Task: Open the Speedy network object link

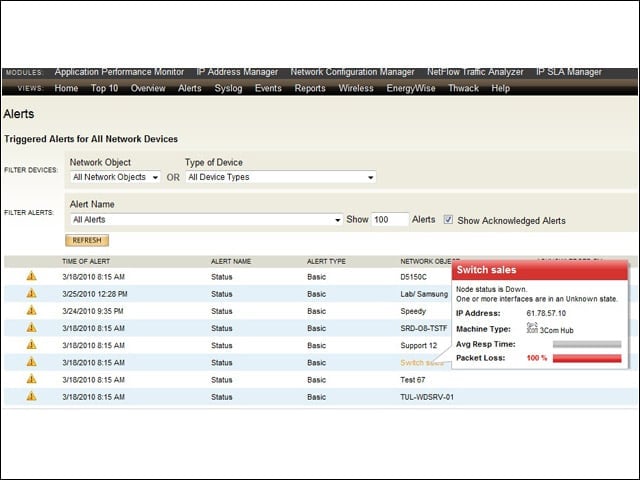Action: click(x=413, y=311)
